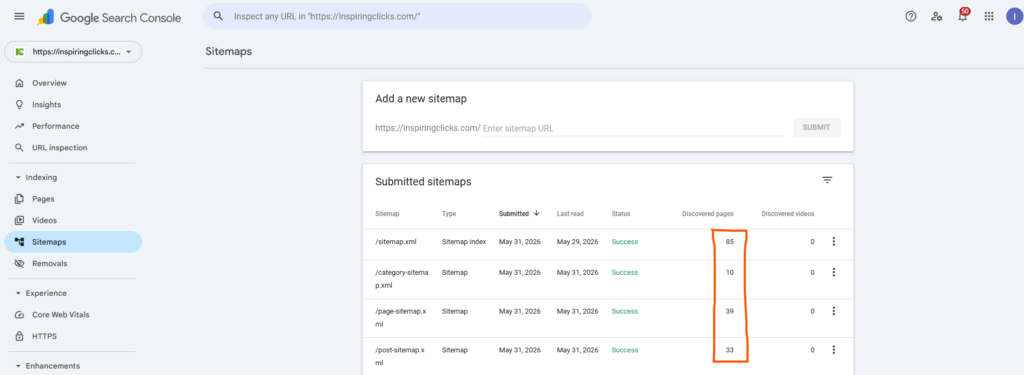Open the Google apps grid icon
The height and width of the screenshot is (375, 1024).
click(989, 16)
